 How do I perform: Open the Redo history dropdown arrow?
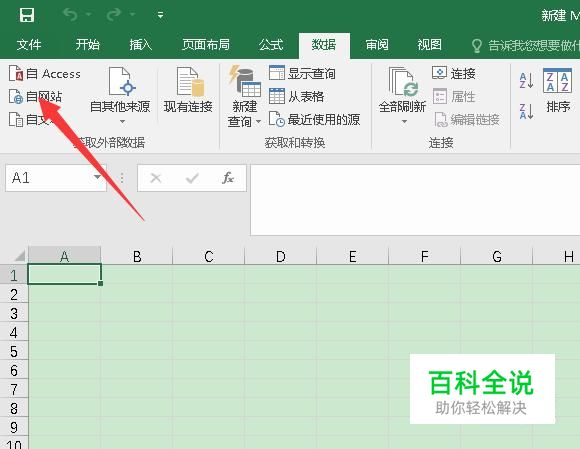pos(132,15)
